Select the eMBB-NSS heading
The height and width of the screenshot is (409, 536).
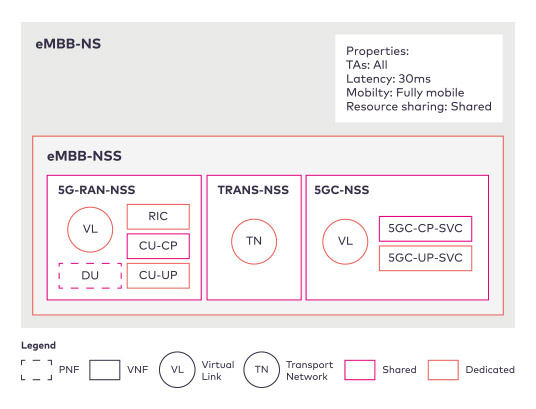click(x=84, y=156)
